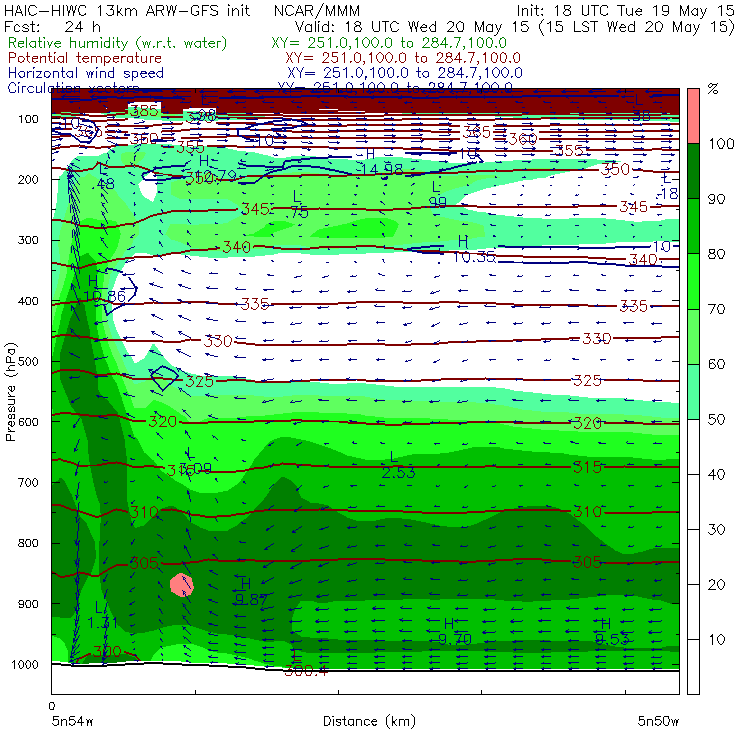This screenshot has width=740, height=740.
Task: Click the 'L 48' minimum label
Action: pyautogui.click(x=105, y=176)
